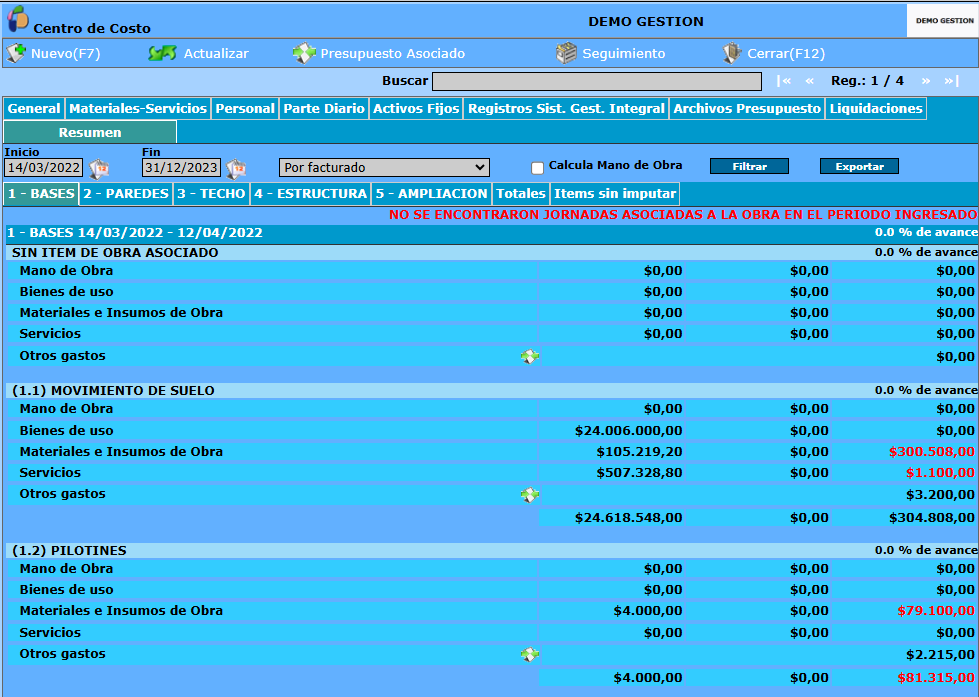The height and width of the screenshot is (697, 979).
Task: Open calendar picker for Inicio date
Action: pyautogui.click(x=99, y=168)
